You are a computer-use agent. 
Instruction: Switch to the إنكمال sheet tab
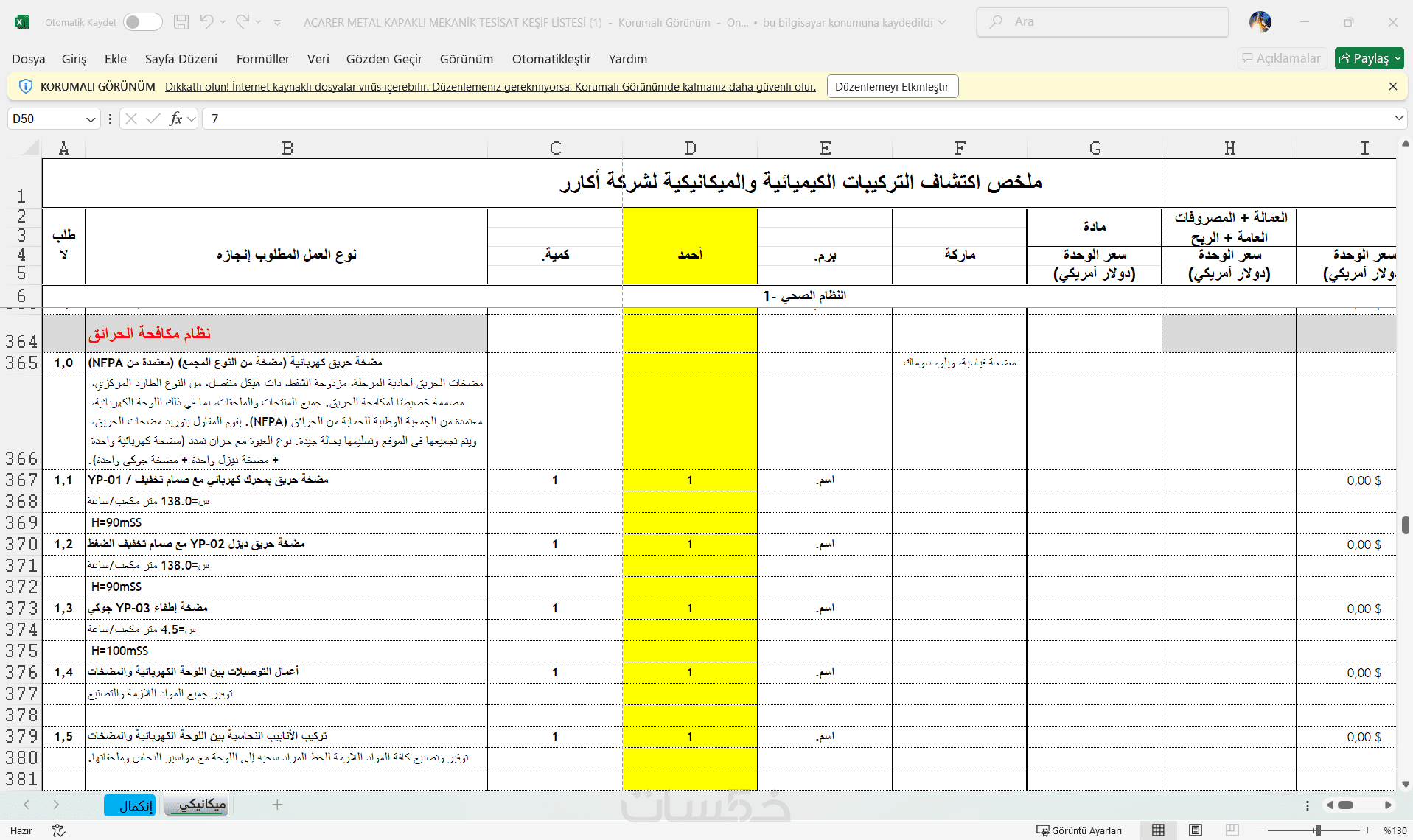point(130,805)
